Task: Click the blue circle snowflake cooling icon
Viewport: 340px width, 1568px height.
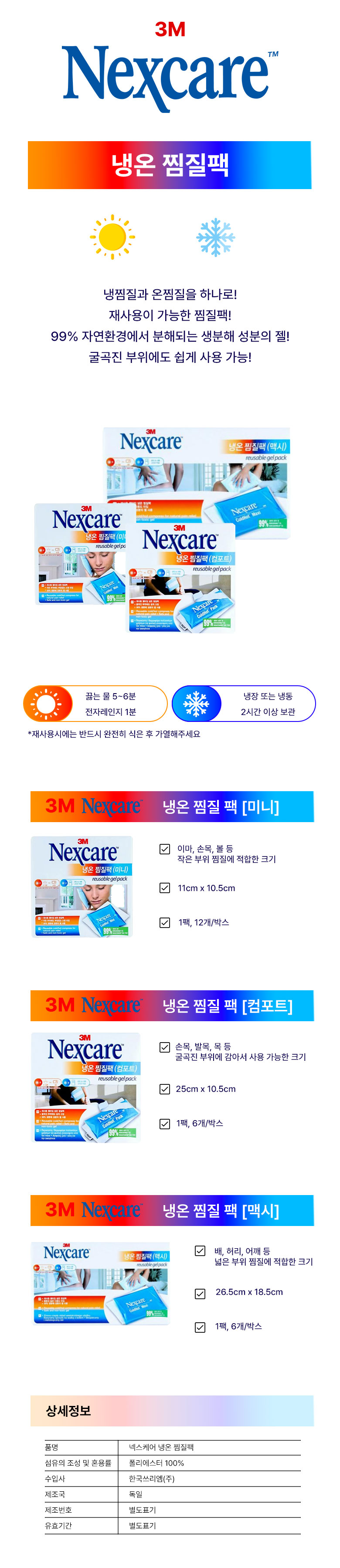Action: click(196, 704)
